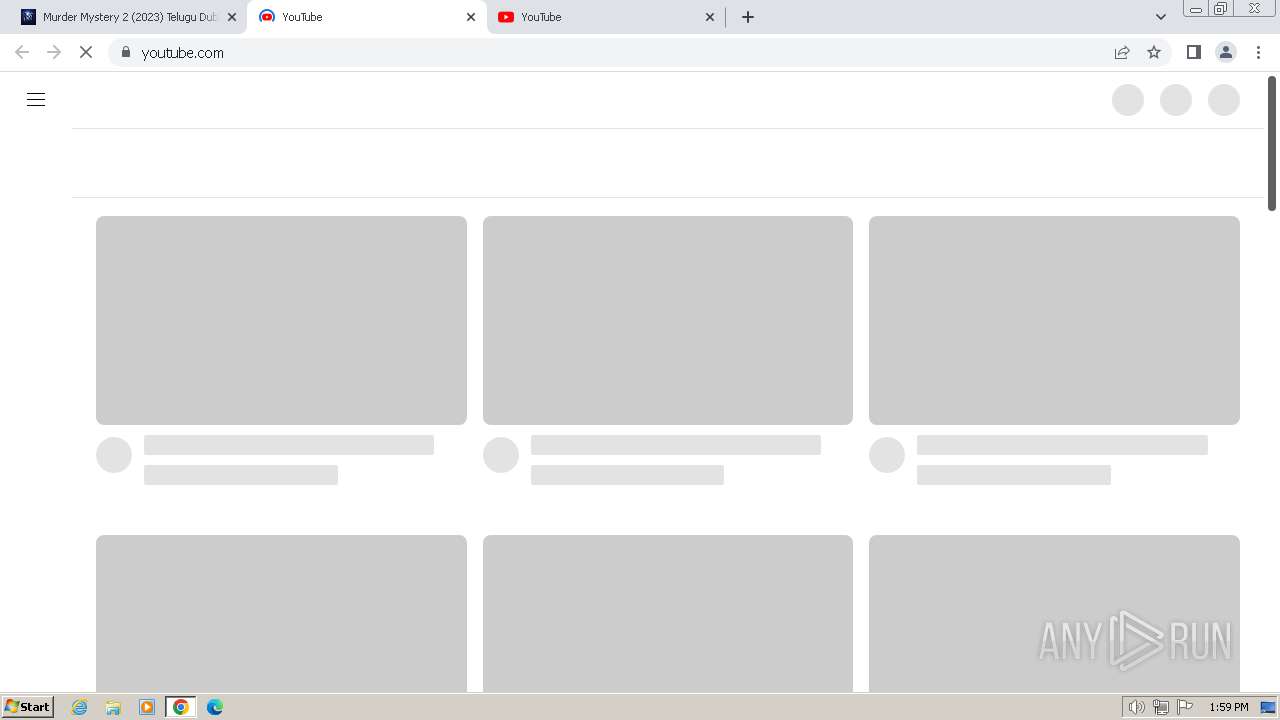
Task: Share this page using the share icon
Action: 1122,52
